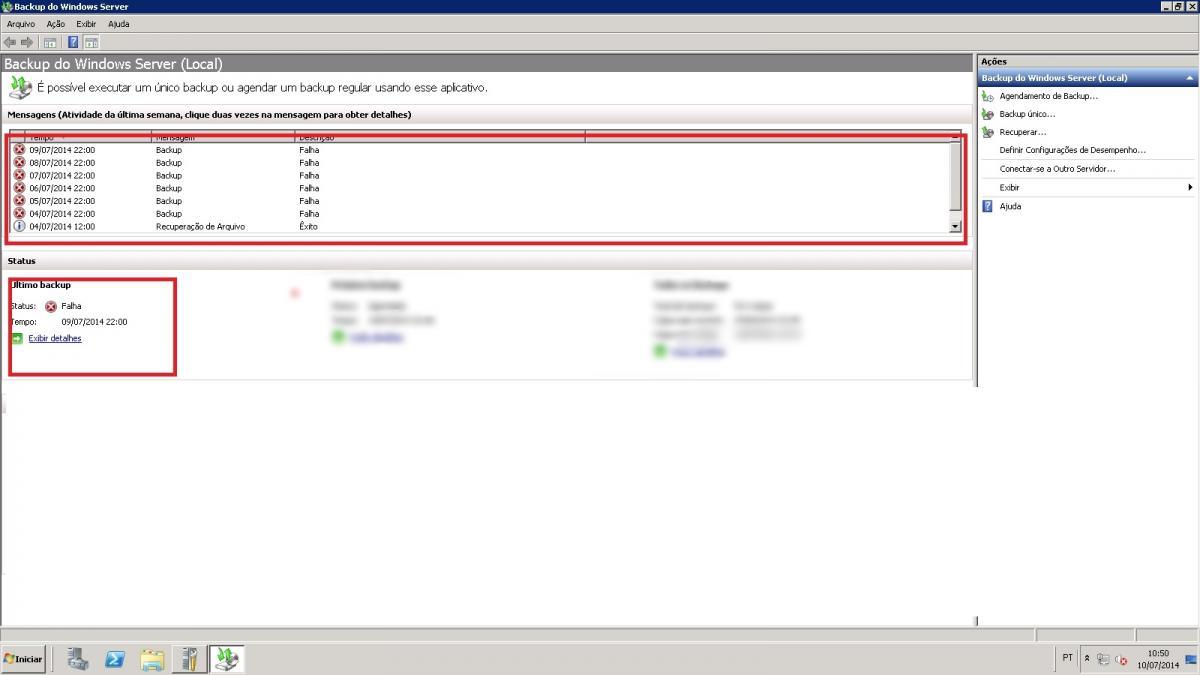The image size is (1200, 675).
Task: Select the 06/07/2014 22:00 time cell
Action: 62,188
